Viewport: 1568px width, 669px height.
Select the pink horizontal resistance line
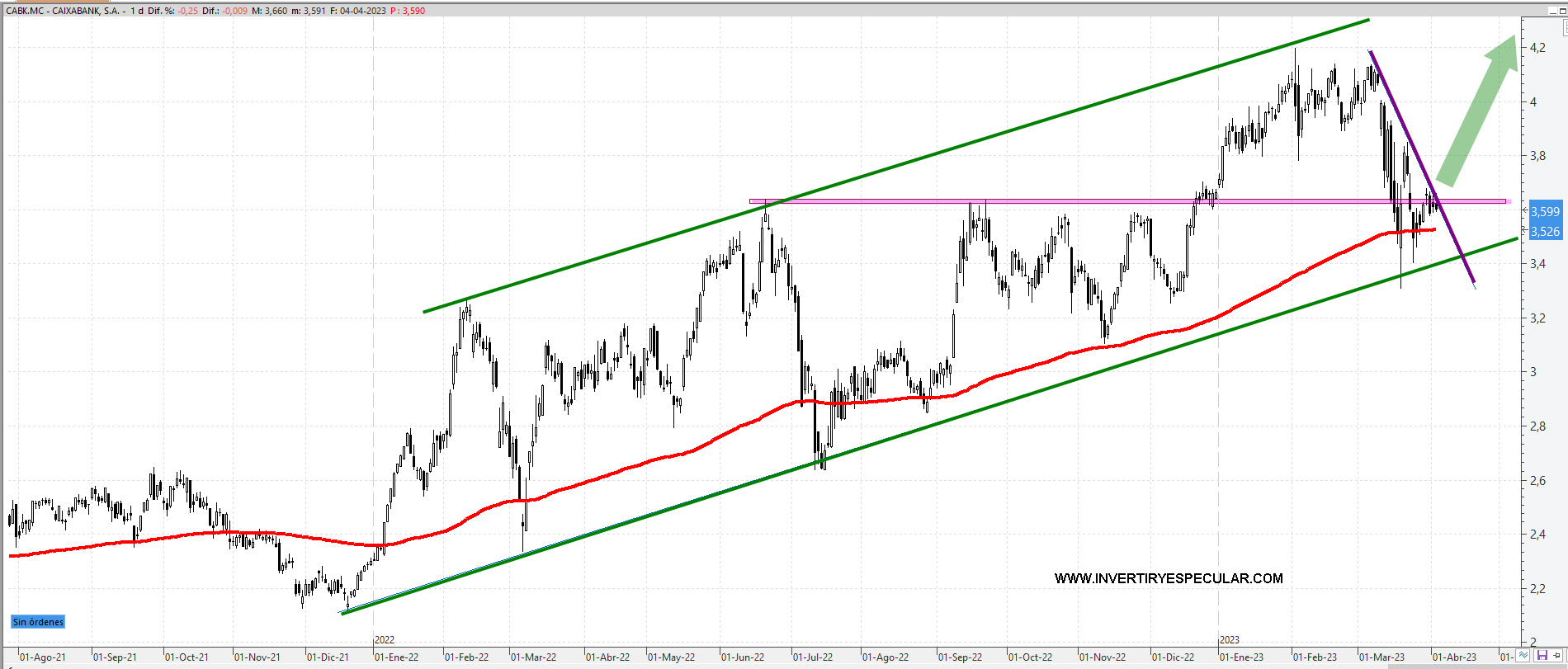(1073, 200)
